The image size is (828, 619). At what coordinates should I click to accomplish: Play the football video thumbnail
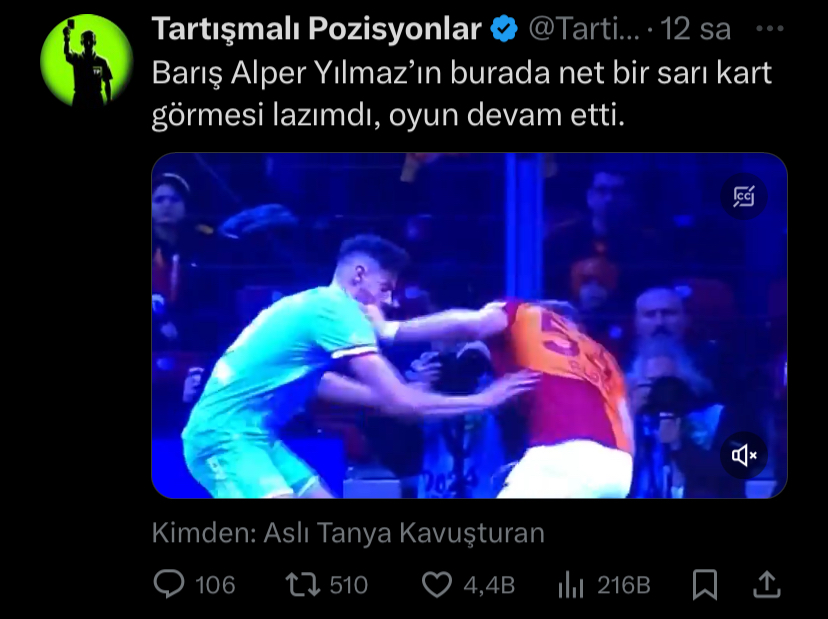click(469, 325)
